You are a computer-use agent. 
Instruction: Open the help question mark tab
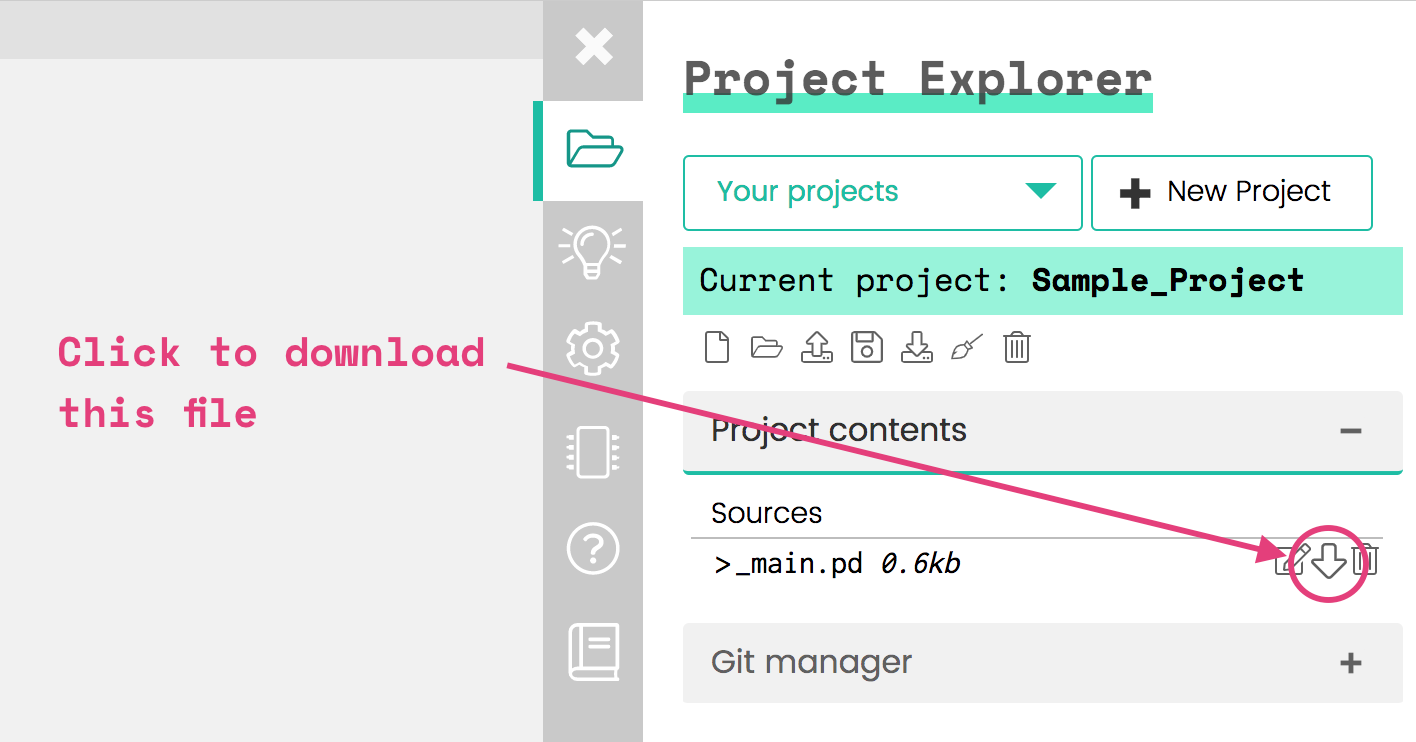[x=593, y=549]
